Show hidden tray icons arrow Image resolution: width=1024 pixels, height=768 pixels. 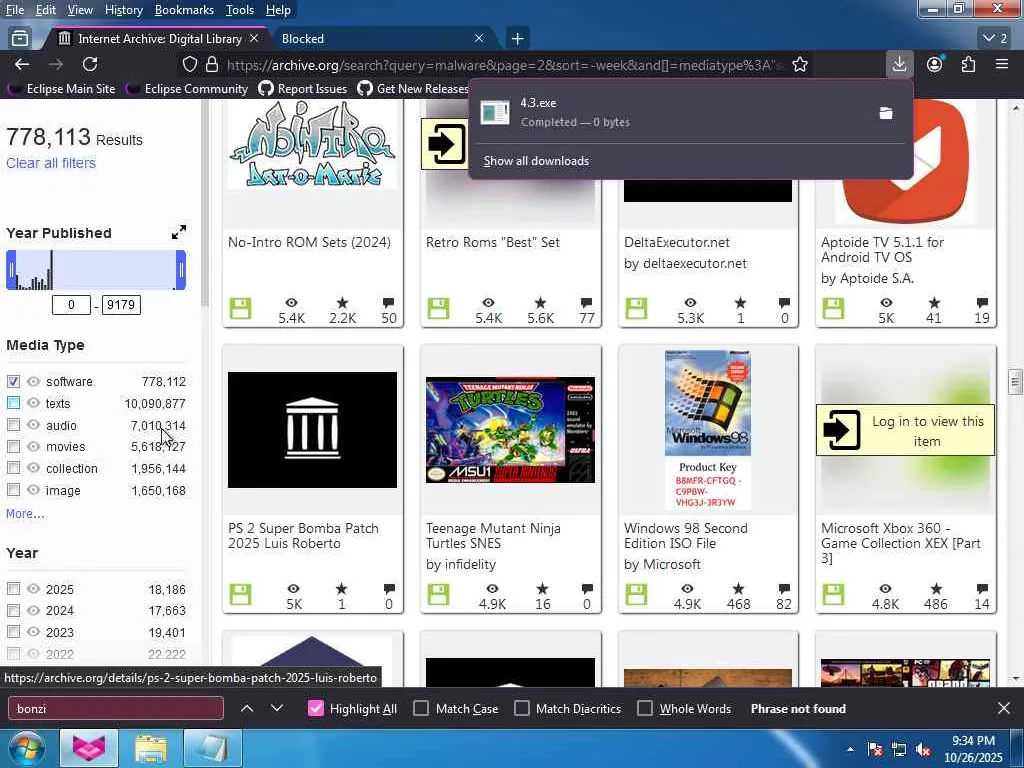(850, 750)
